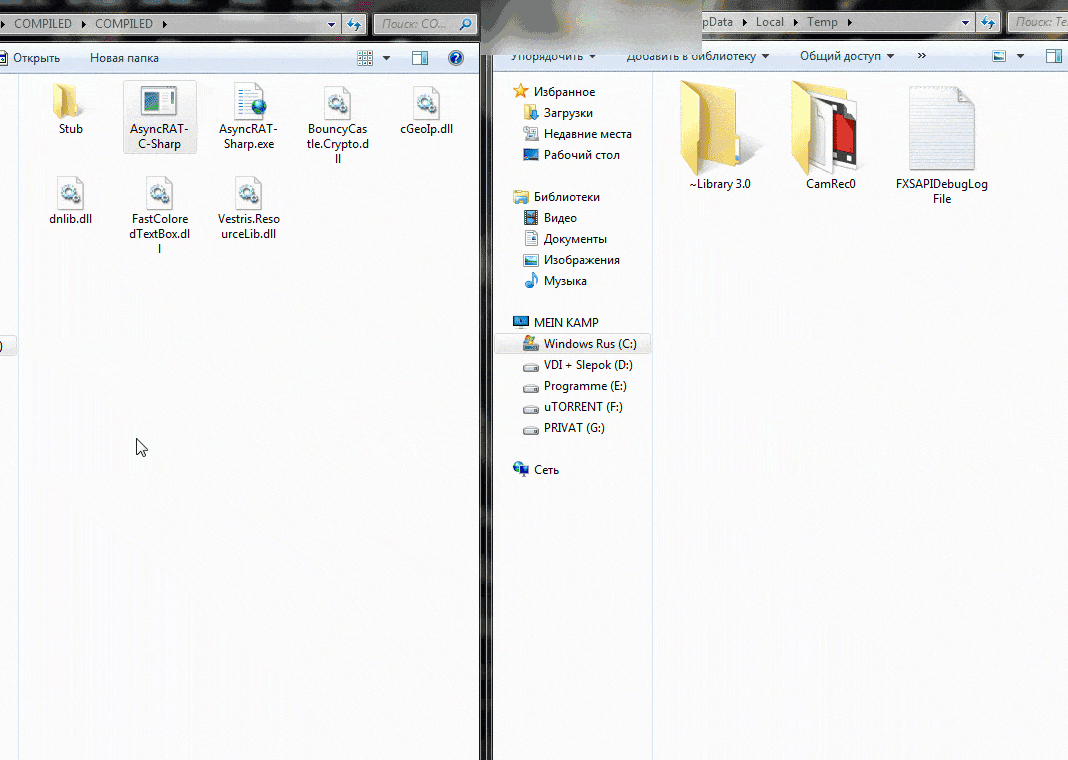This screenshot has width=1068, height=760.
Task: Toggle preview pane in left window
Action: coord(420,58)
